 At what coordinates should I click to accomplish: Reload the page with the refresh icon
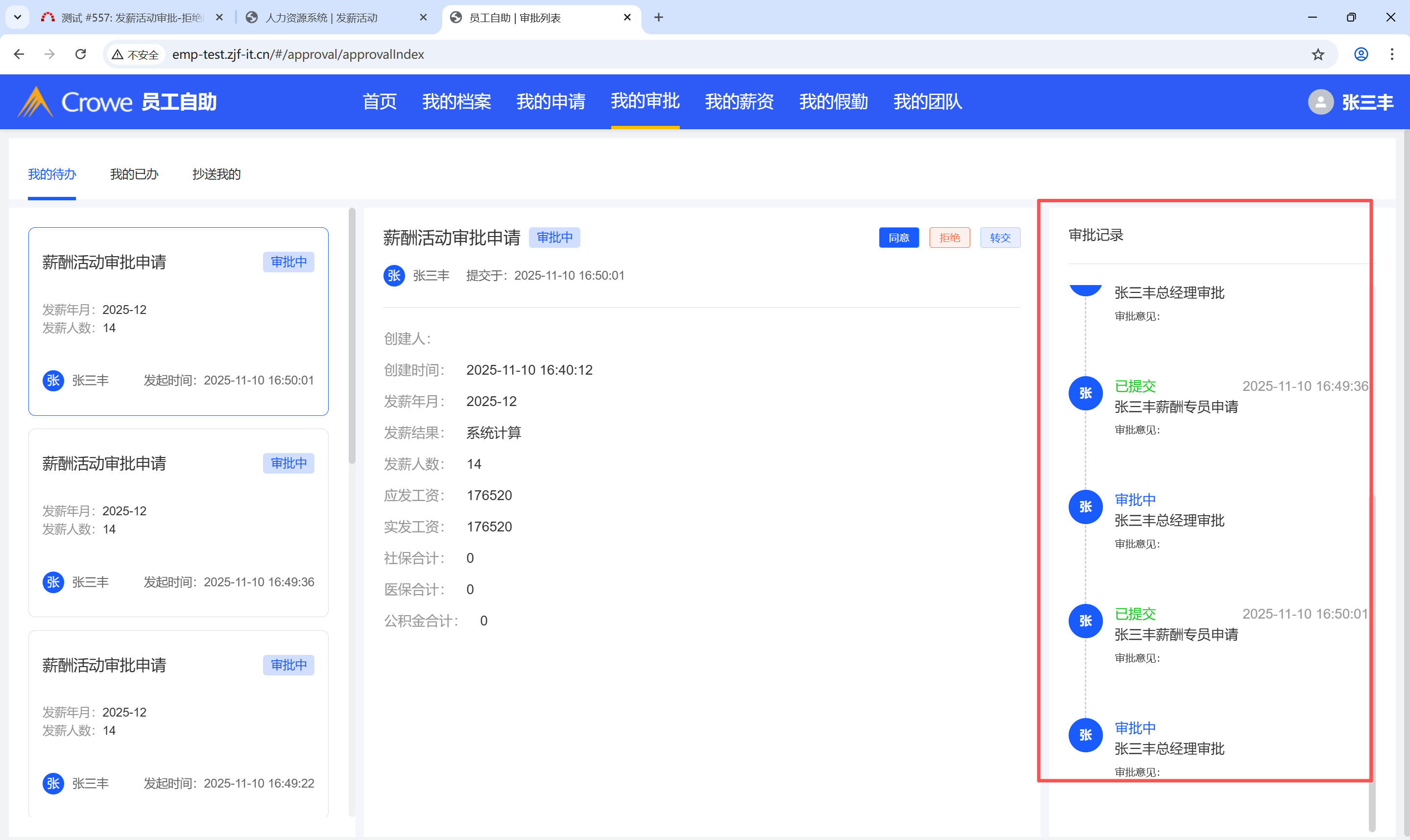pos(80,54)
